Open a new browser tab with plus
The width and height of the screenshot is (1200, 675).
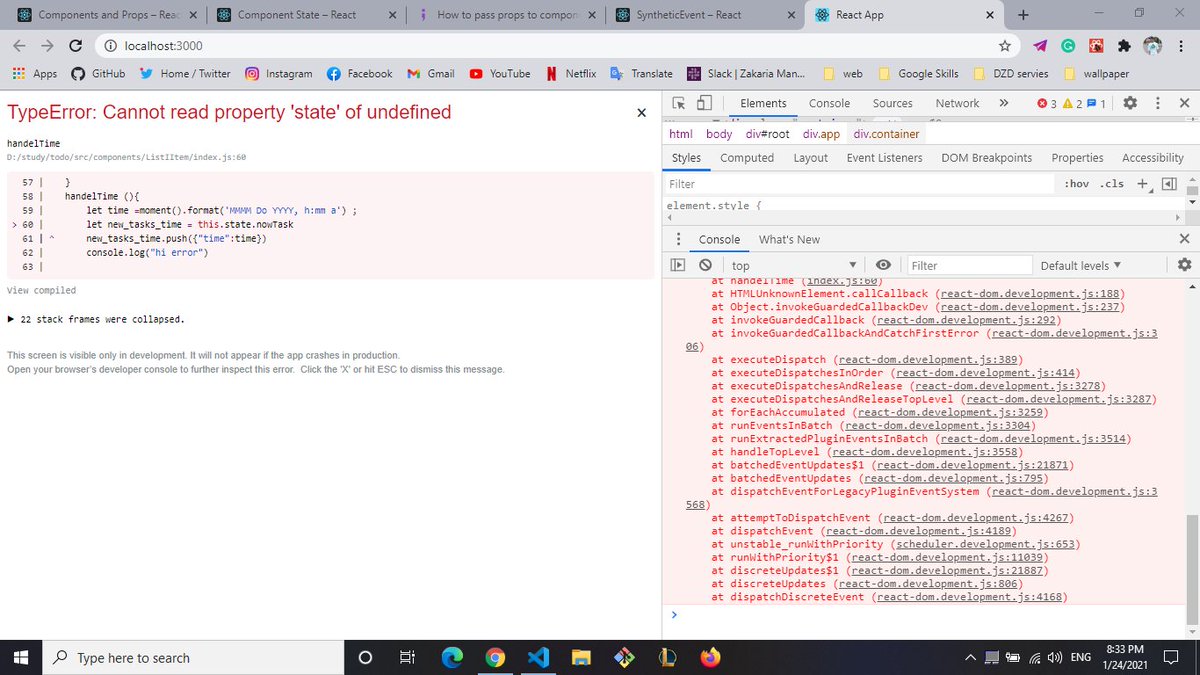(1022, 15)
